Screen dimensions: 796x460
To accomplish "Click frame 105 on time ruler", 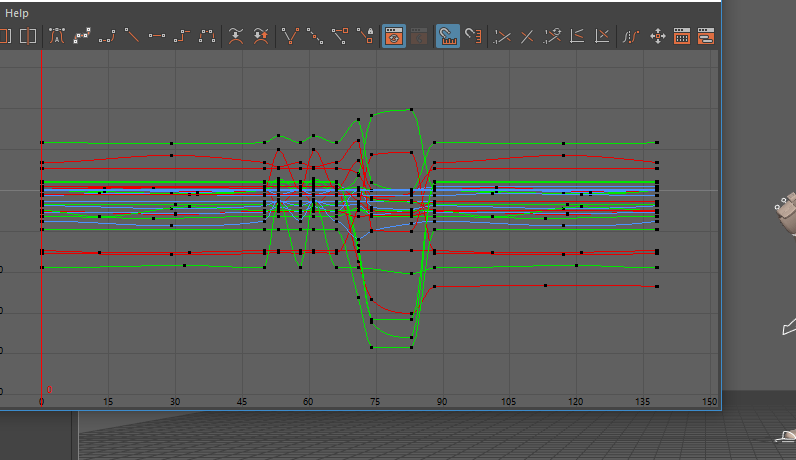I will point(509,402).
